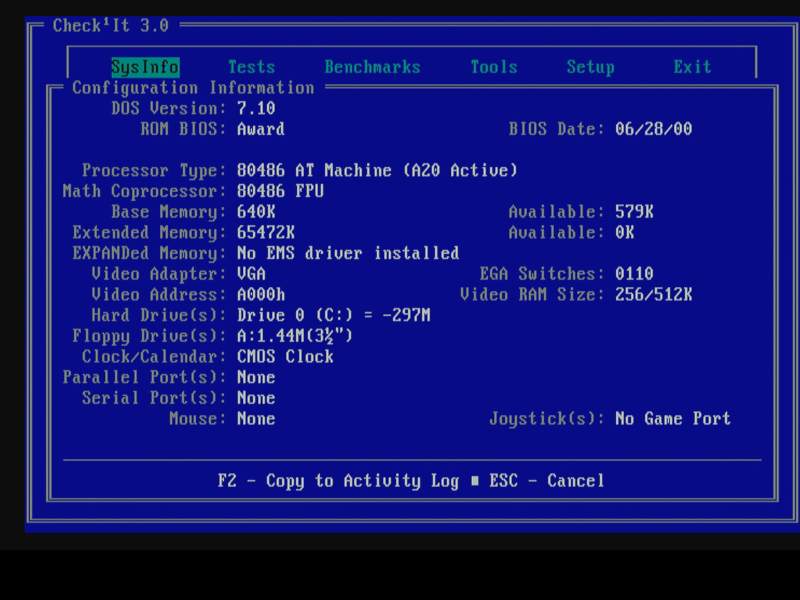Image resolution: width=800 pixels, height=600 pixels.
Task: Select the available extended memory value 0K
Action: tap(624, 233)
